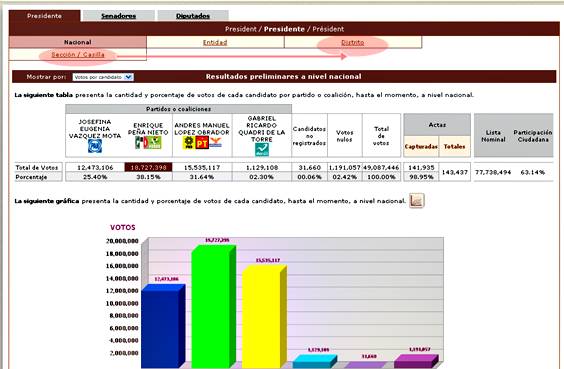The height and width of the screenshot is (369, 564).
Task: Click the Total de Votos row label
Action: 37,167
